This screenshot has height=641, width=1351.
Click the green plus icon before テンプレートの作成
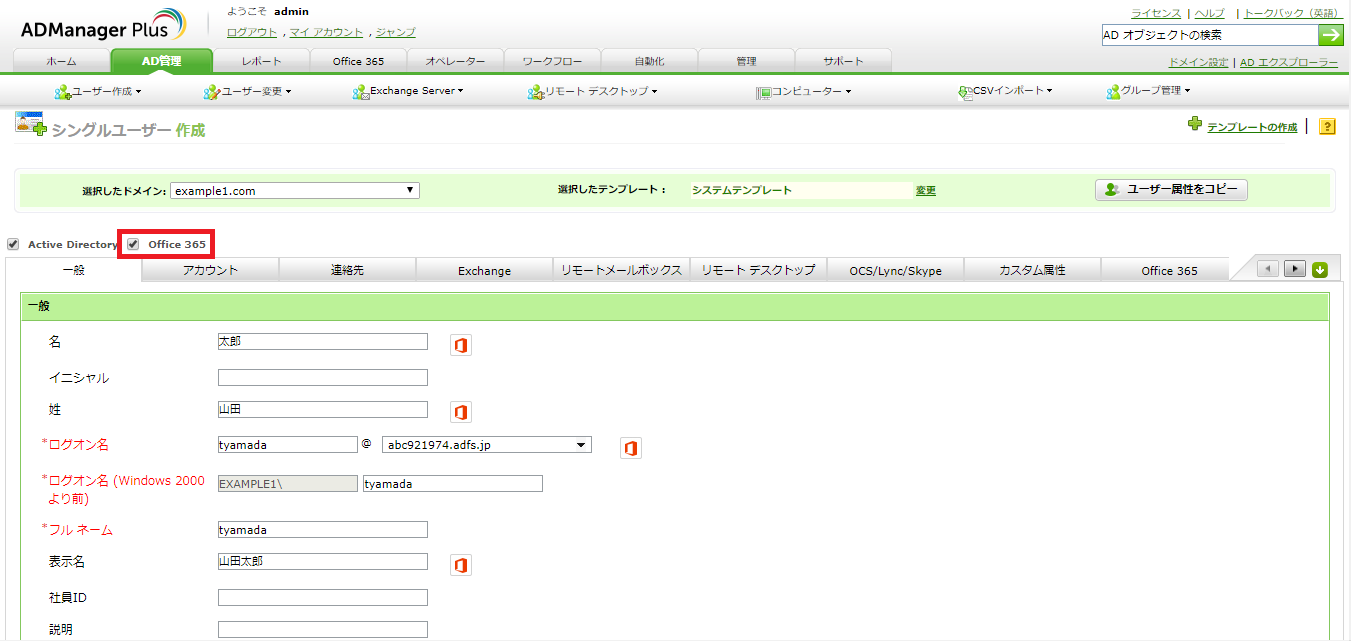[1195, 126]
